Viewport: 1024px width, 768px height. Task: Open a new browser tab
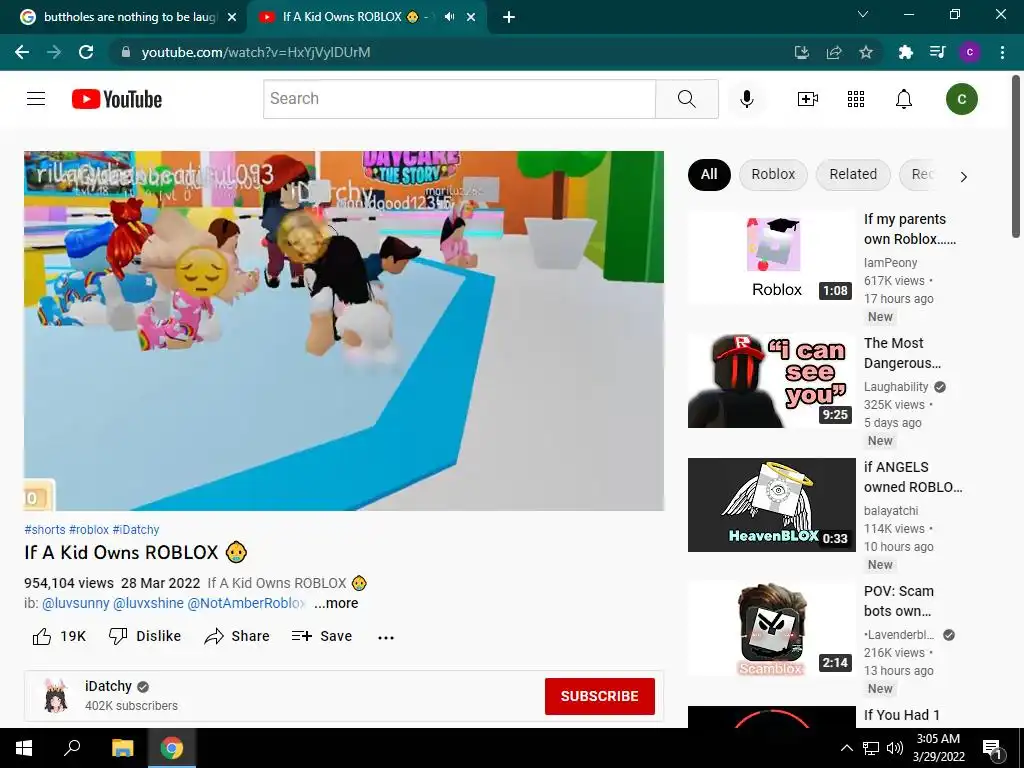pos(509,18)
